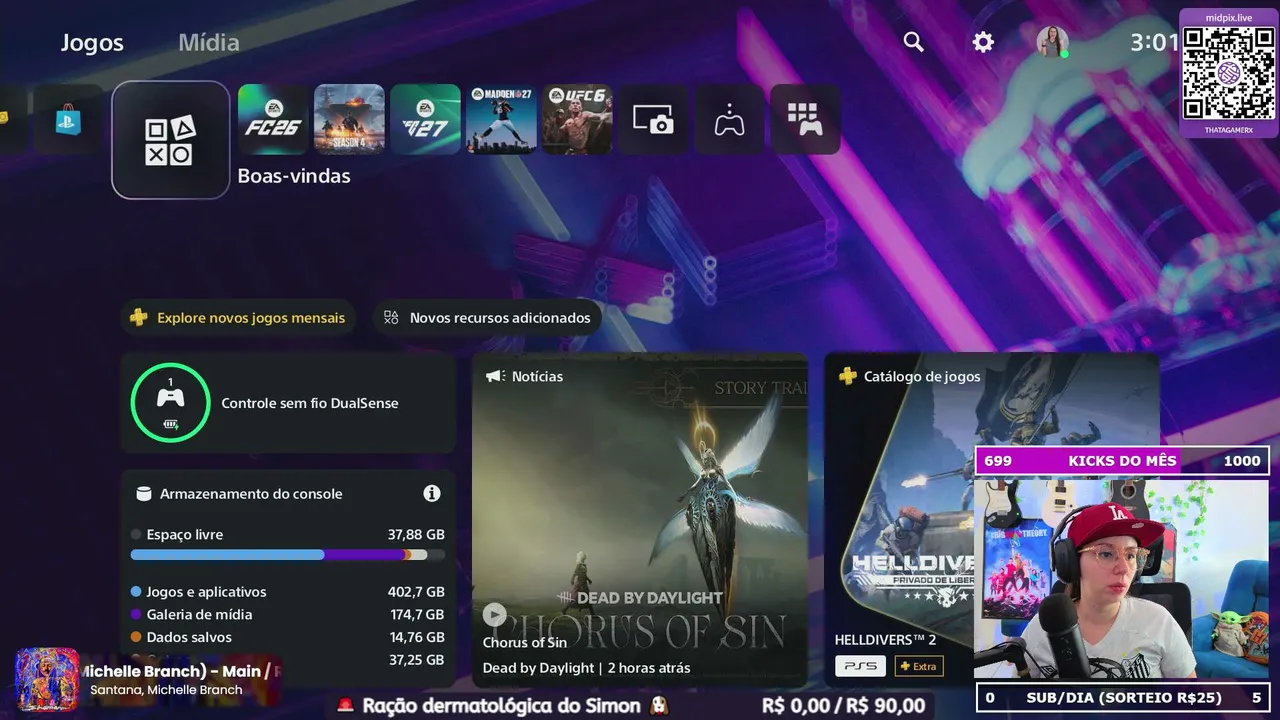
Task: Open the Notícias card title
Action: click(x=537, y=376)
